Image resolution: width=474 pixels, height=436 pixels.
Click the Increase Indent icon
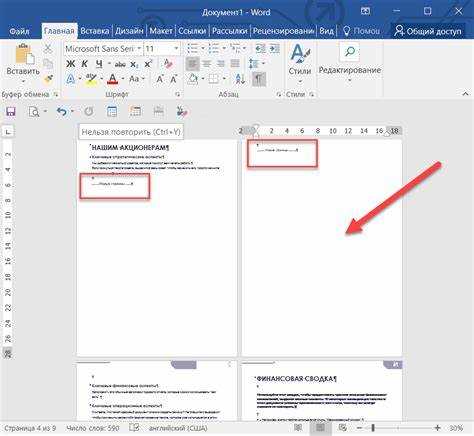point(274,49)
